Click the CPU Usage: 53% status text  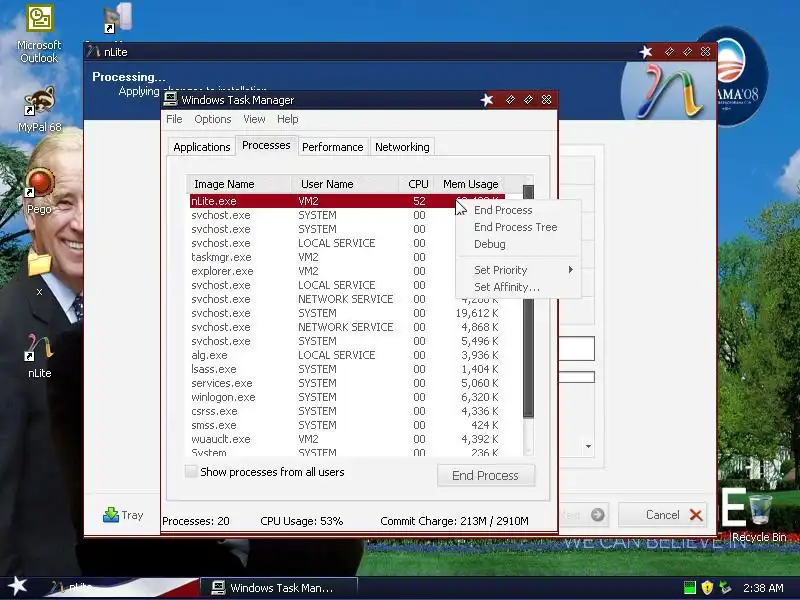[302, 521]
